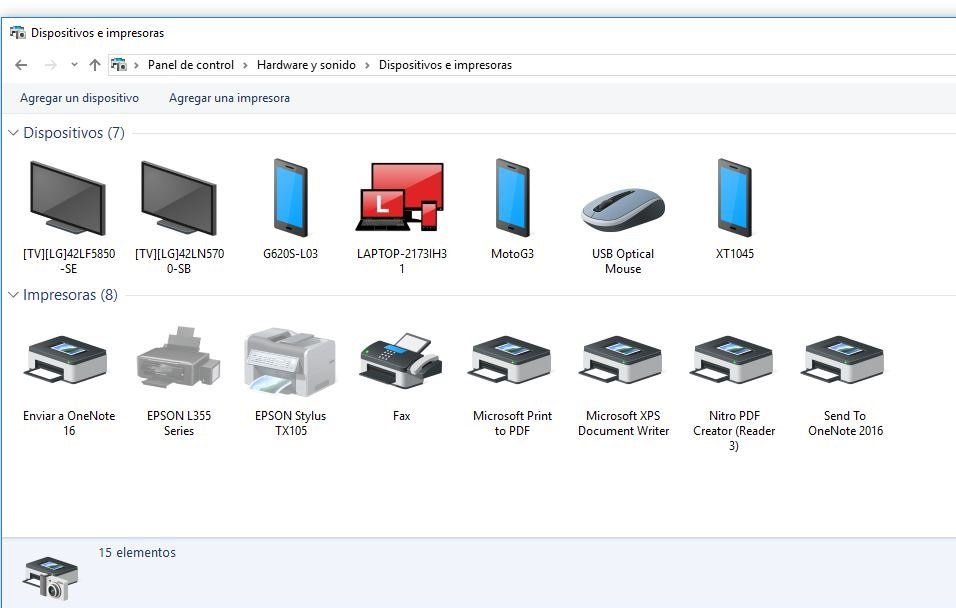Select the USB Optical Mouse icon
956x608 pixels.
click(623, 209)
